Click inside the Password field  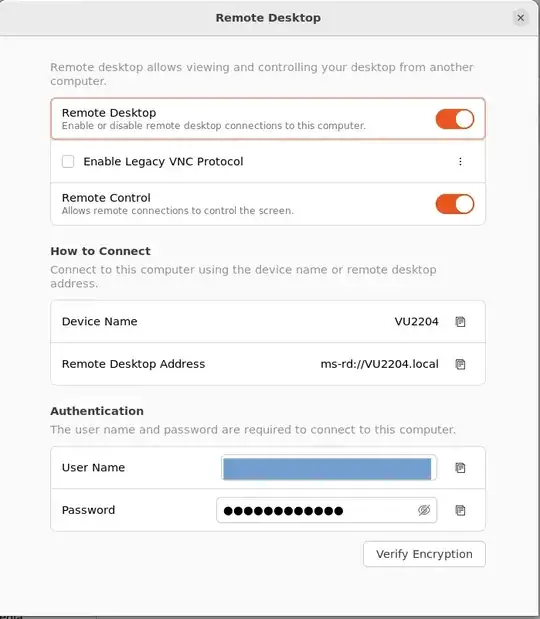coord(327,510)
